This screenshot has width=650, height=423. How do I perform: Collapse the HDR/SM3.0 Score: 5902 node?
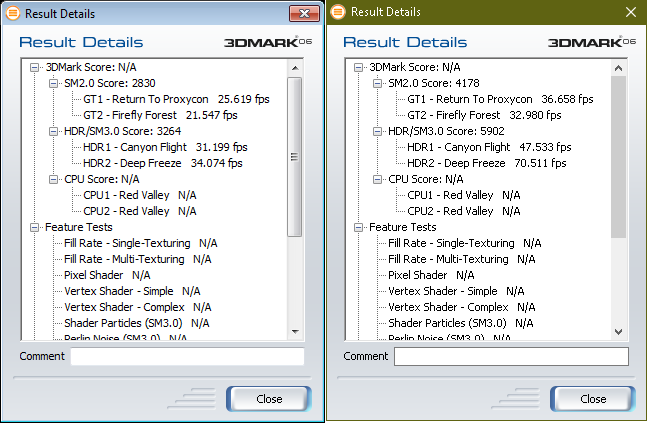[x=377, y=131]
